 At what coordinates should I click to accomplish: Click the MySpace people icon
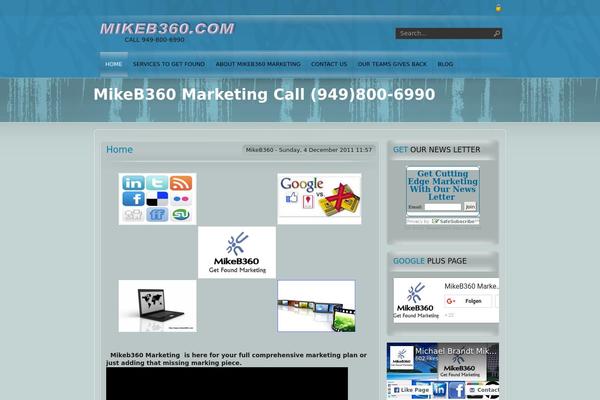(133, 215)
